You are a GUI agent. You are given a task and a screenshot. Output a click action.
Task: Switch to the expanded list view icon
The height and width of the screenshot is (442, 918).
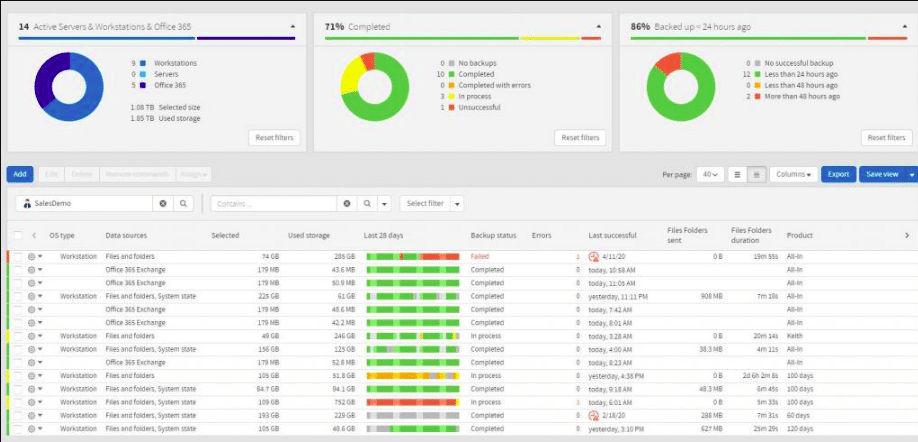pos(737,174)
